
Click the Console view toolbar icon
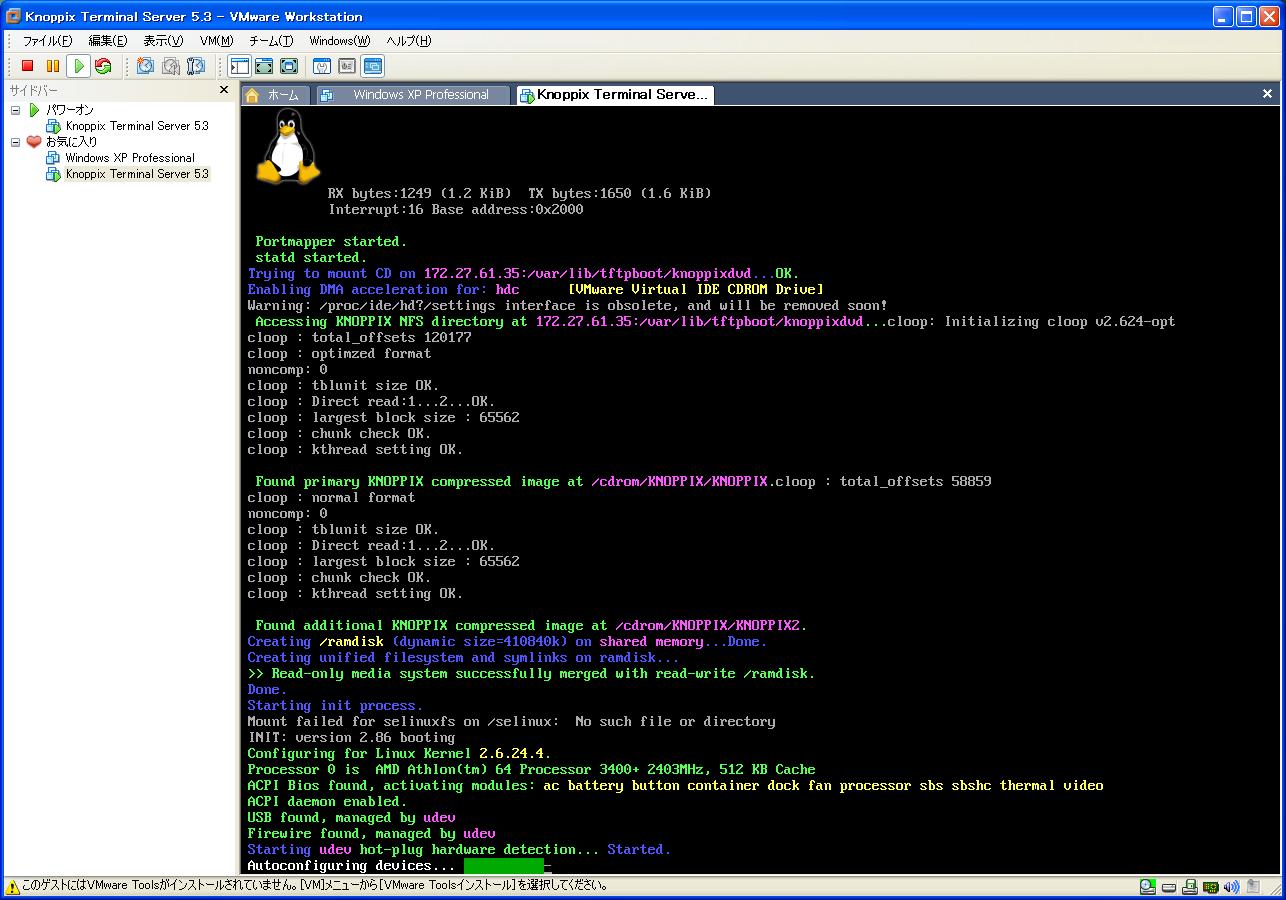tap(373, 66)
